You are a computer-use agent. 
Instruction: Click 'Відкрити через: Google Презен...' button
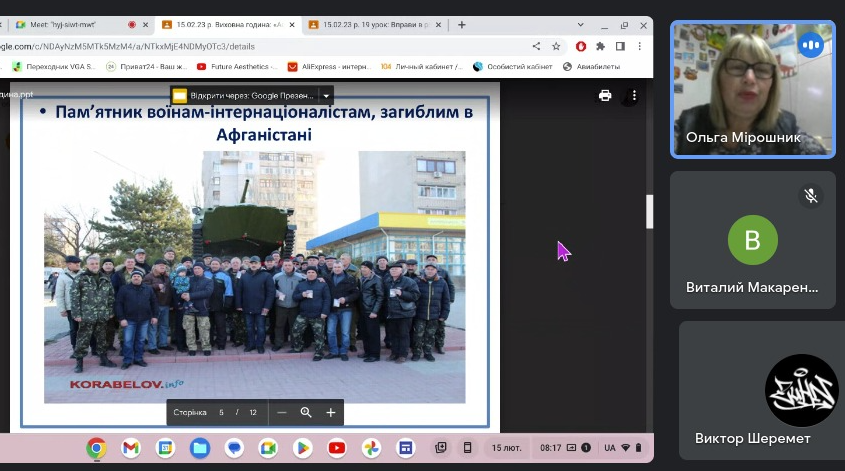click(244, 95)
